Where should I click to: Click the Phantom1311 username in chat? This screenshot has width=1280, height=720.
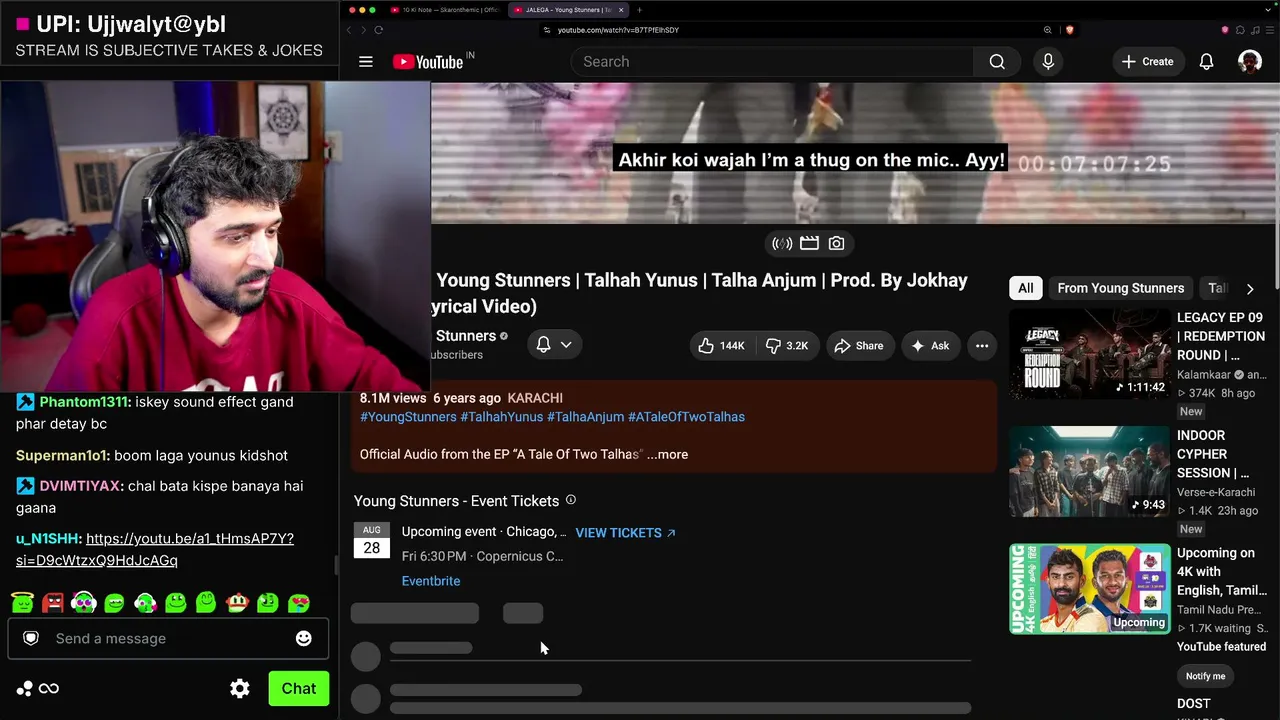(x=84, y=402)
